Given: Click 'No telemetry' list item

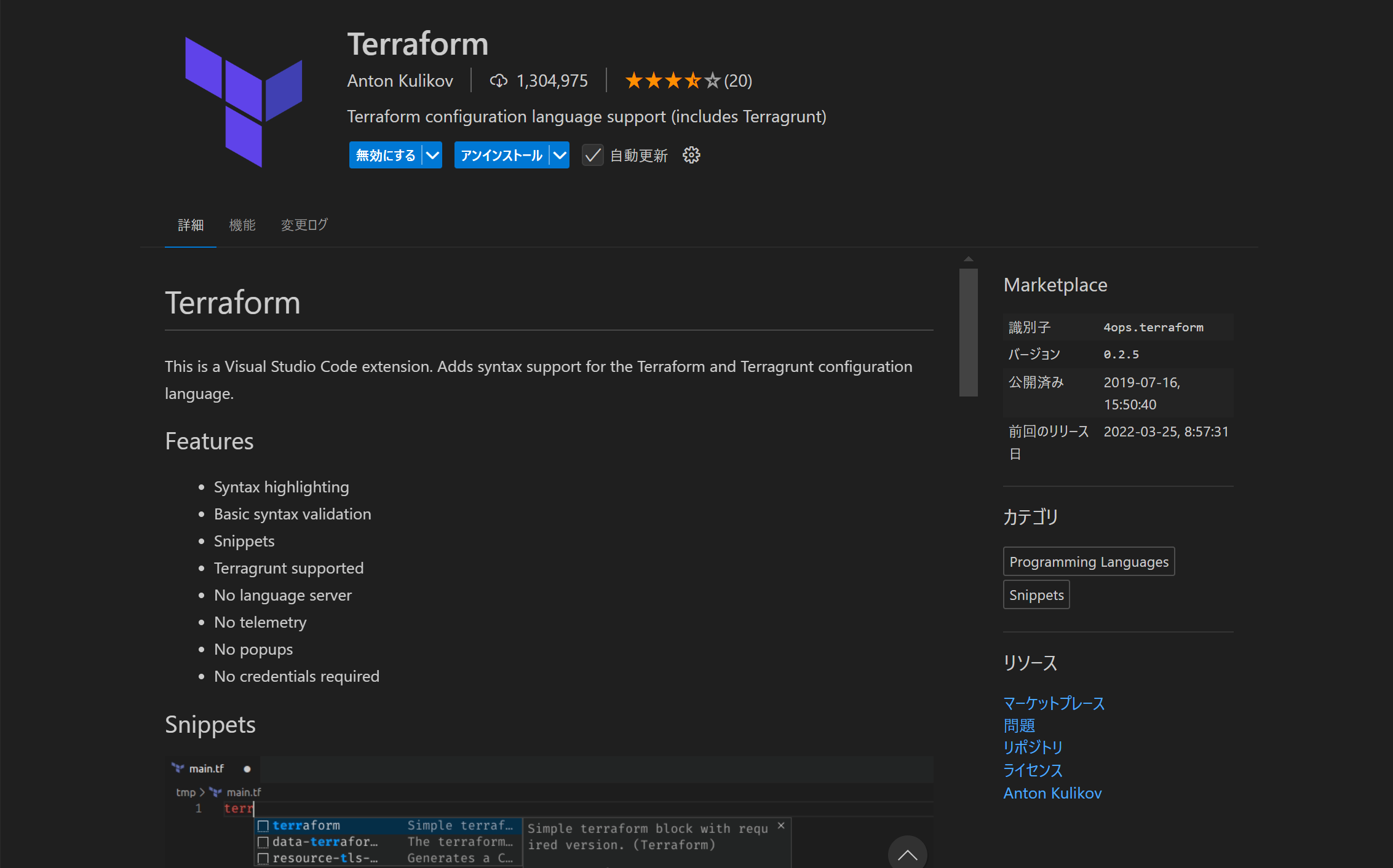Looking at the screenshot, I should pyautogui.click(x=260, y=622).
